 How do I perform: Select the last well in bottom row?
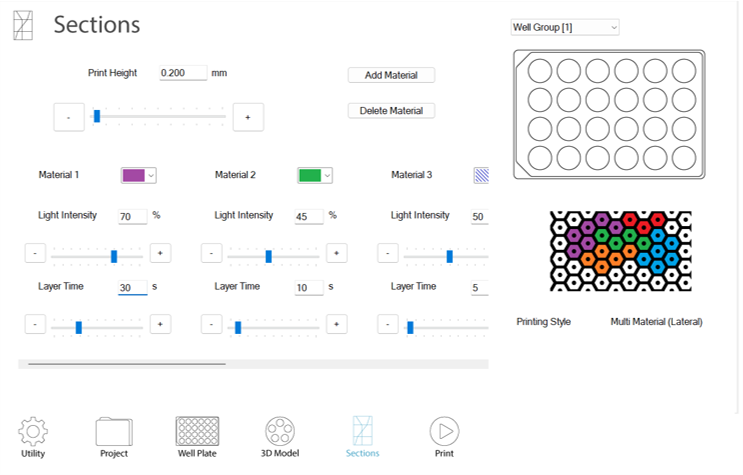point(684,158)
